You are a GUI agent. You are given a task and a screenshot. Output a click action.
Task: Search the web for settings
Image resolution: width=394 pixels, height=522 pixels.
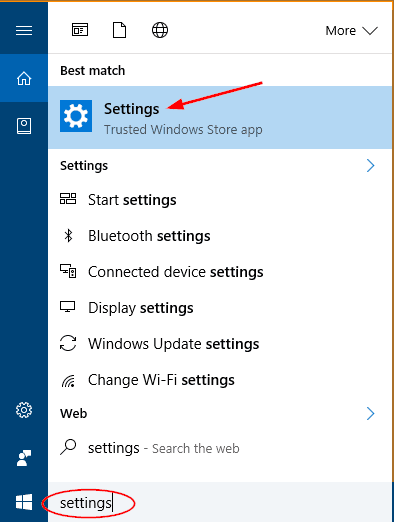click(220, 448)
